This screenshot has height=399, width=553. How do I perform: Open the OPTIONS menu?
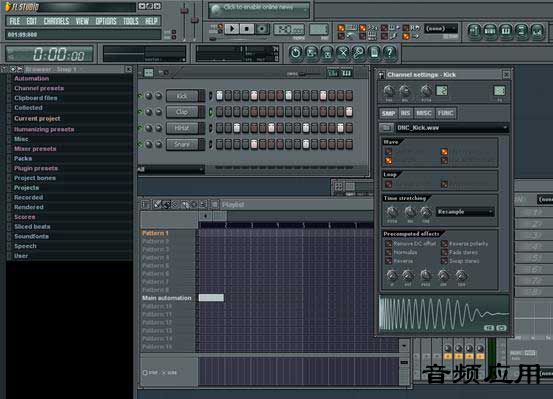click(106, 21)
